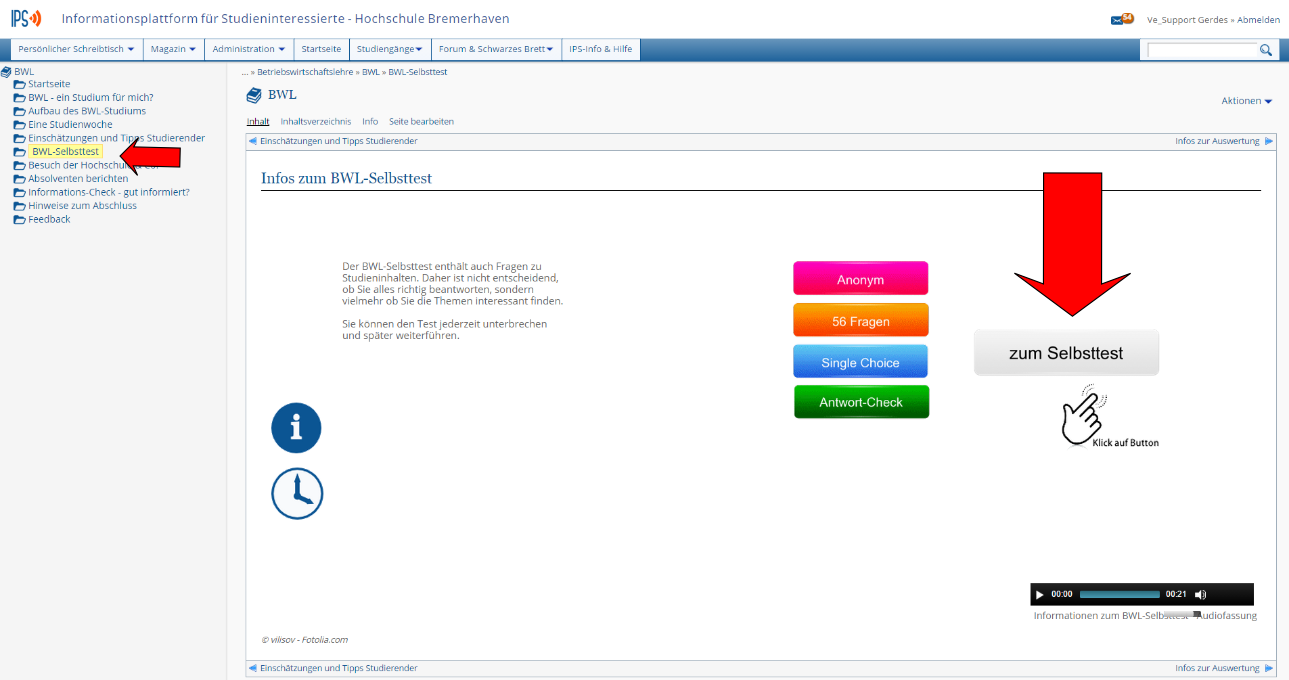Click the folder icon next to Feedback
This screenshot has width=1289, height=680.
[x=19, y=219]
